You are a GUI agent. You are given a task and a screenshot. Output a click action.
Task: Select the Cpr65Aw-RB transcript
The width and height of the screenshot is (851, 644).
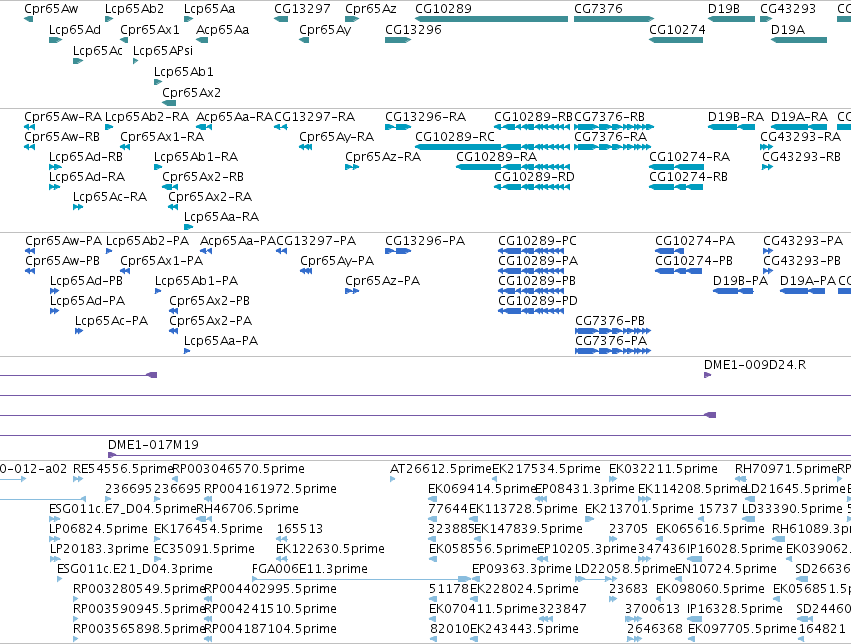click(30, 147)
